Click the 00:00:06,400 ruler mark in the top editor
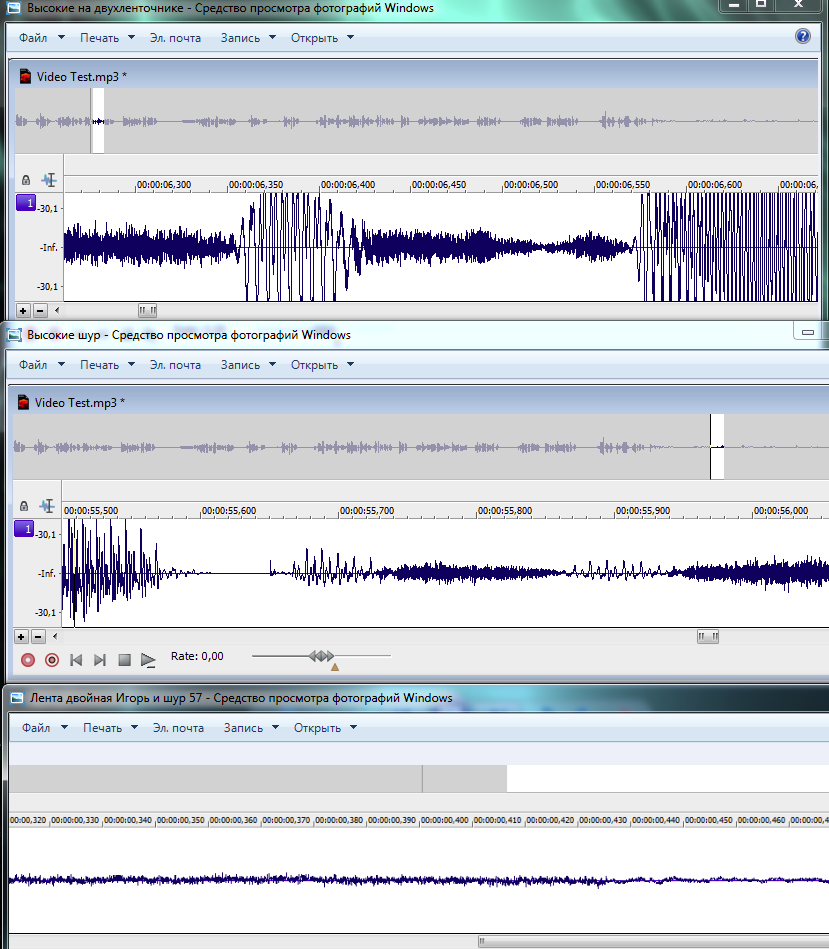Image resolution: width=829 pixels, height=949 pixels. [x=347, y=185]
